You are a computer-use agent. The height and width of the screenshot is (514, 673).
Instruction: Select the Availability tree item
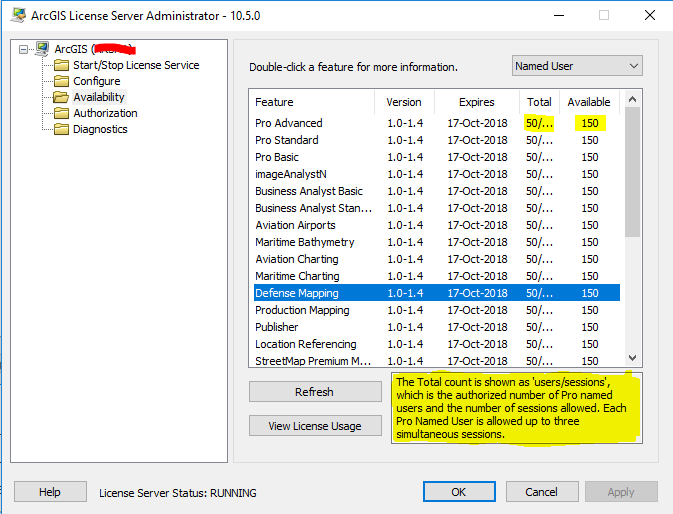click(99, 97)
